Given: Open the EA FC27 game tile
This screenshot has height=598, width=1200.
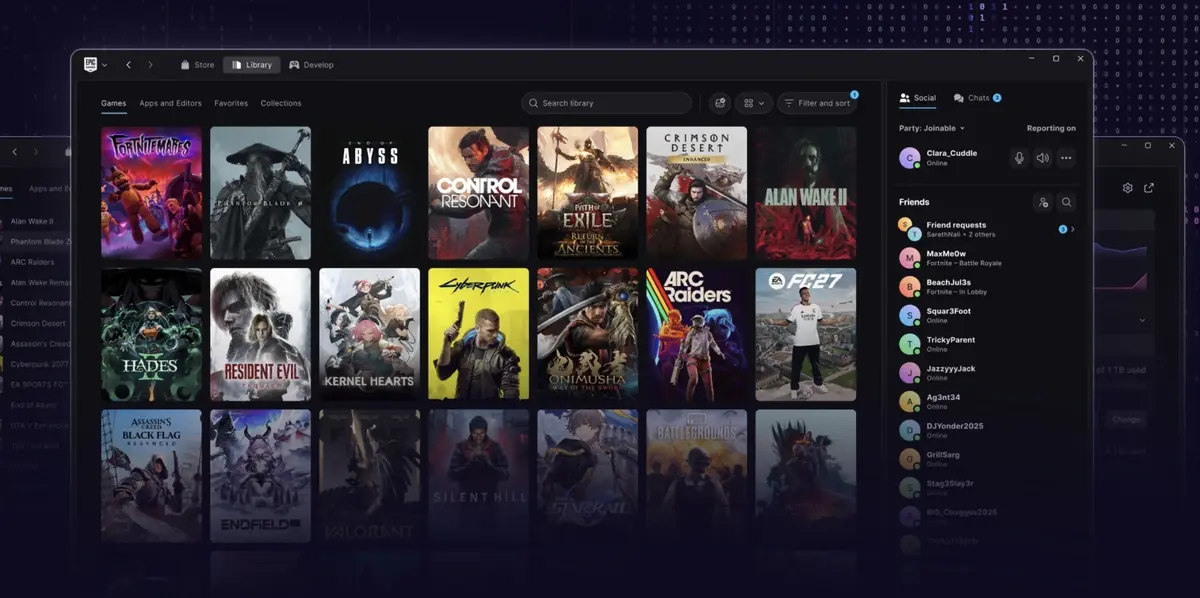Looking at the screenshot, I should pos(805,334).
